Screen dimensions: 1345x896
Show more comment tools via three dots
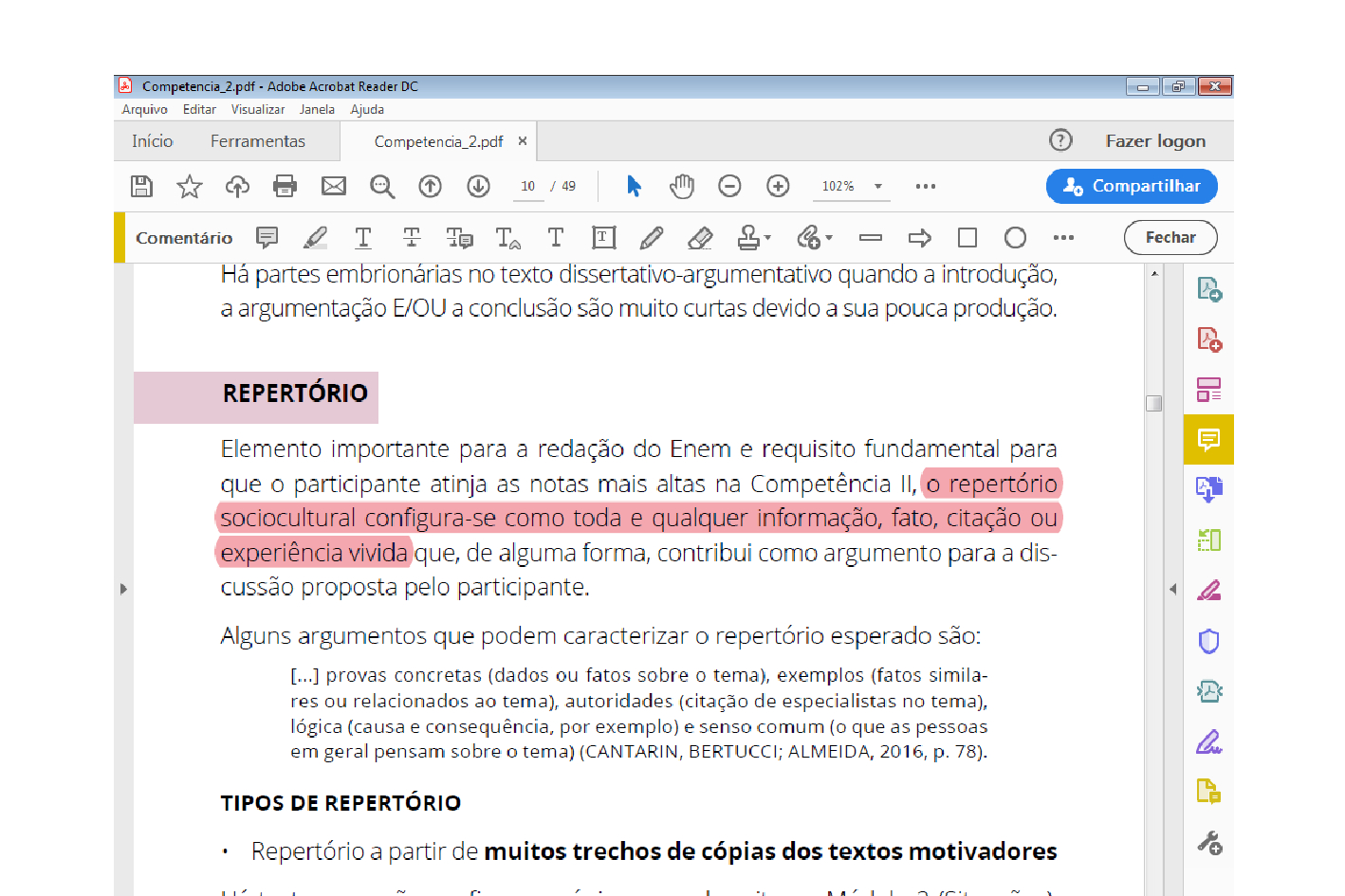(1063, 237)
